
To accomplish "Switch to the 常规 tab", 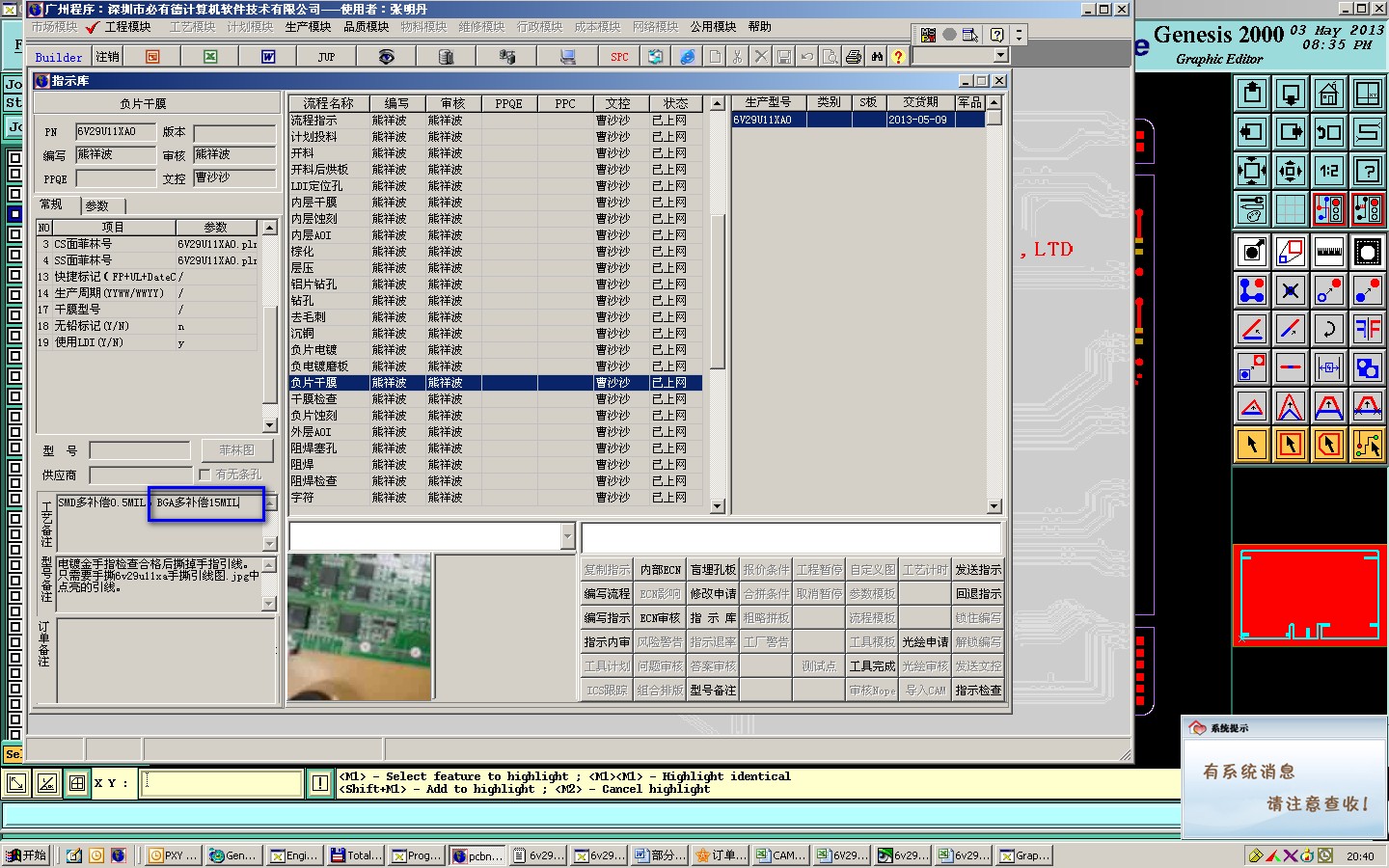I will pyautogui.click(x=51, y=204).
